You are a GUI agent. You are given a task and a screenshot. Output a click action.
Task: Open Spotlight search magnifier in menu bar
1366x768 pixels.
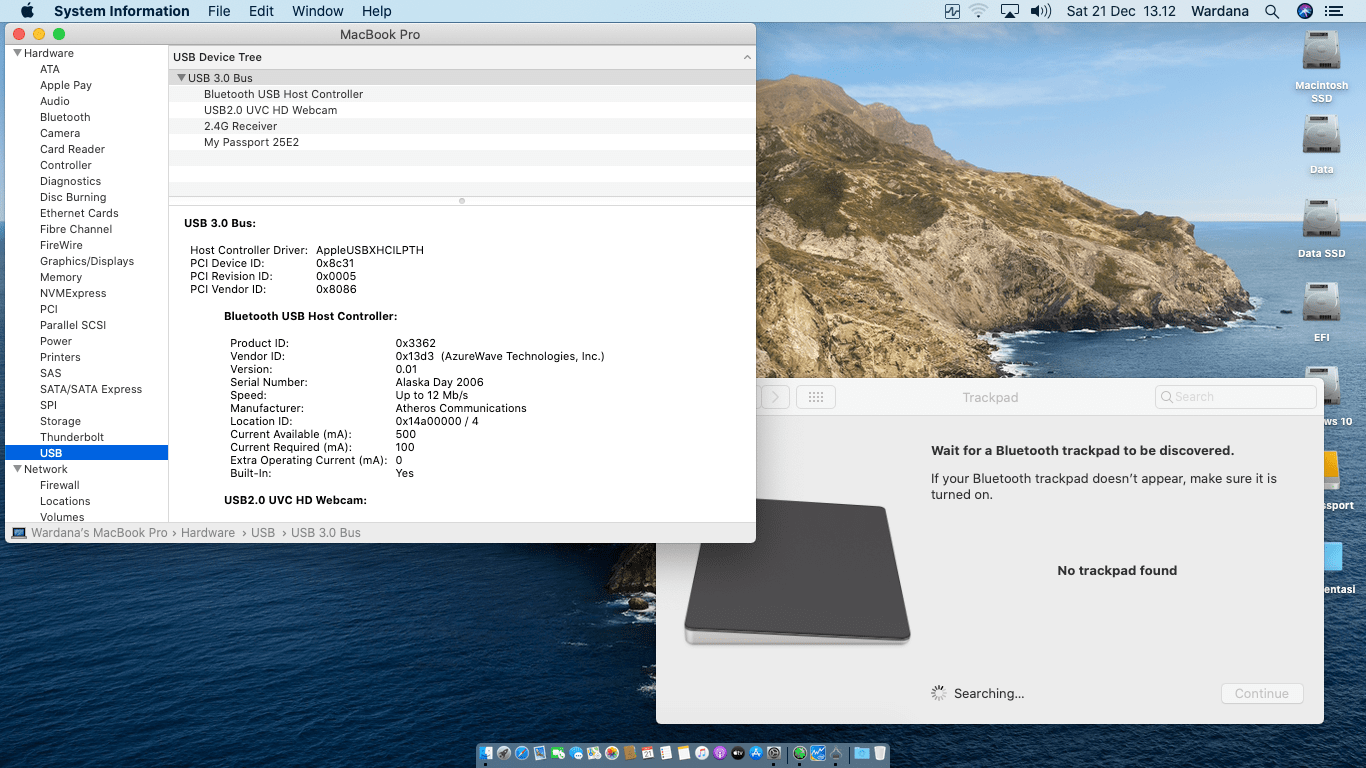[x=1272, y=11]
